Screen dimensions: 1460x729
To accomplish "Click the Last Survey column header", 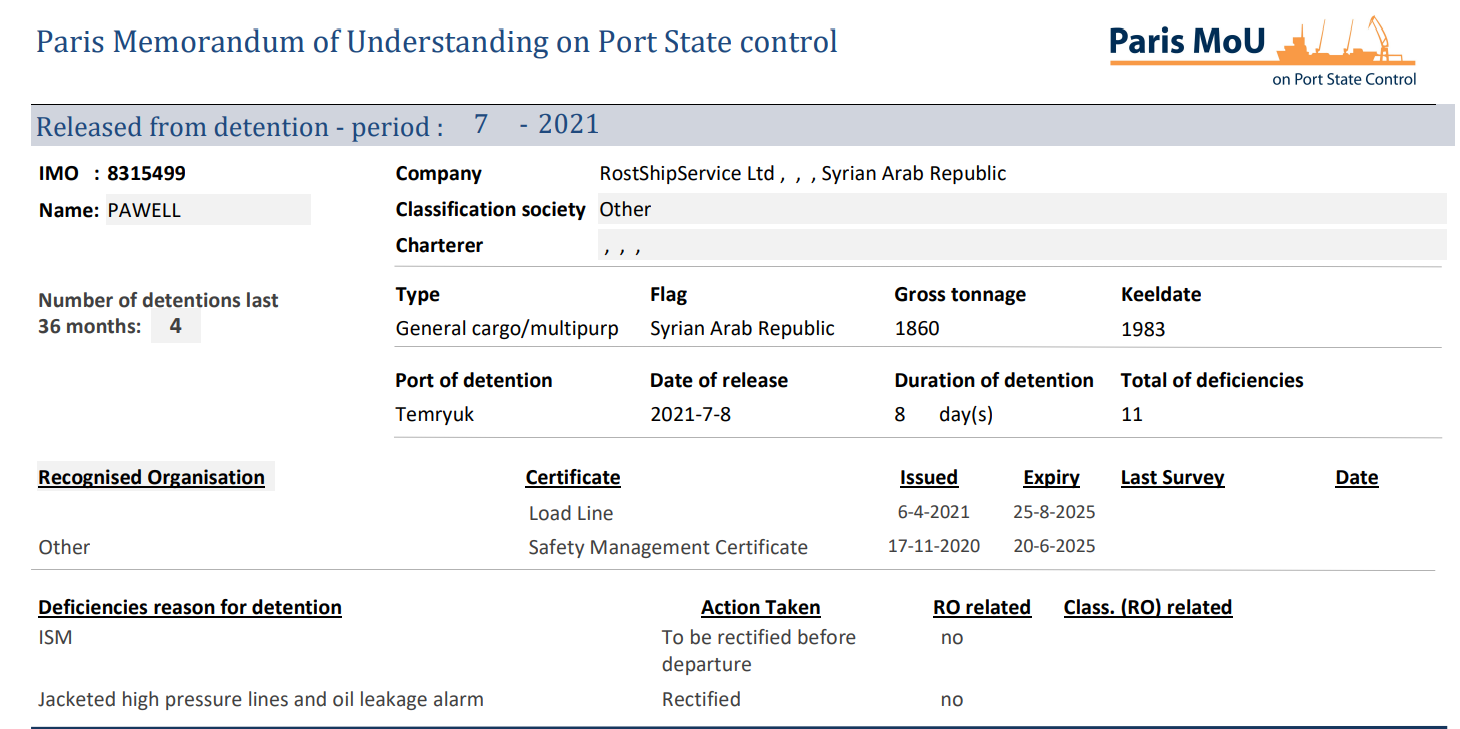I will [x=1172, y=477].
